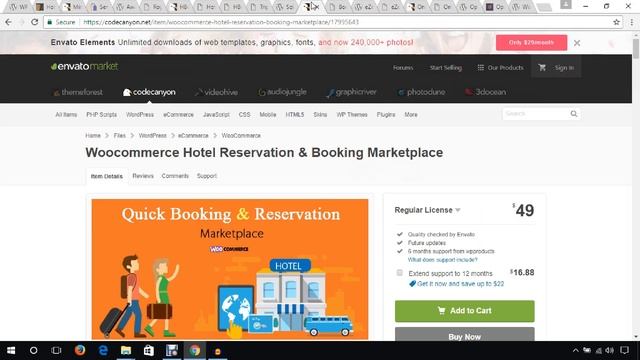Open the Plugins category
Viewport: 640px width, 360px height.
pyautogui.click(x=386, y=115)
